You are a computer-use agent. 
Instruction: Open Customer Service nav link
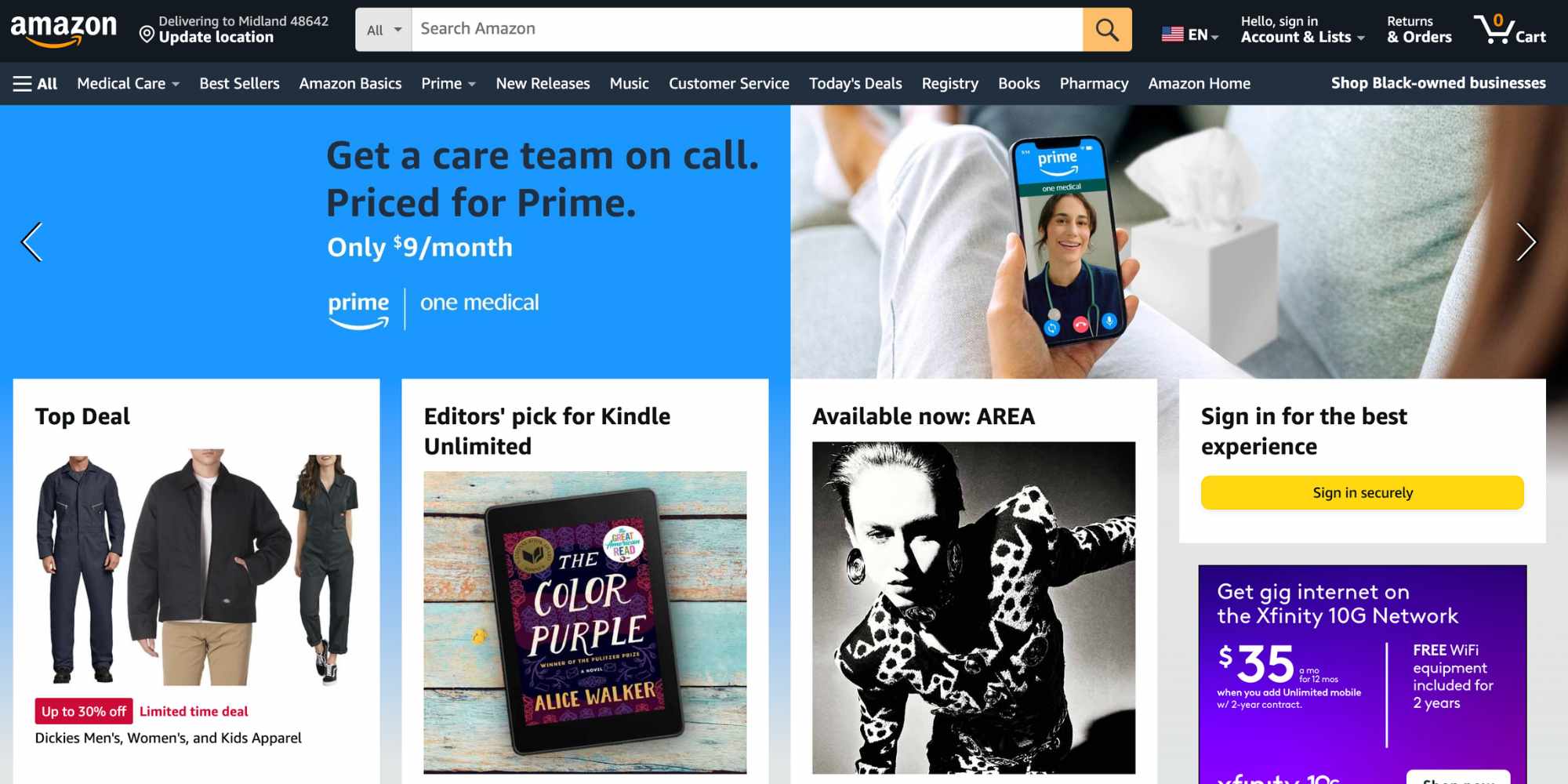click(728, 84)
